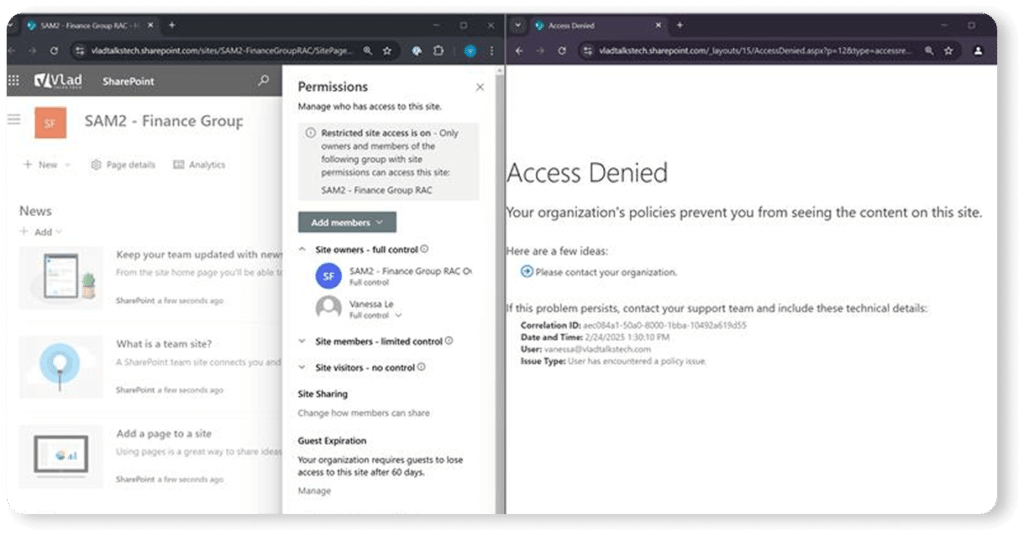Switch to SAM2 Finance Group RAC tab
Image resolution: width=1024 pixels, height=535 pixels.
click(89, 25)
